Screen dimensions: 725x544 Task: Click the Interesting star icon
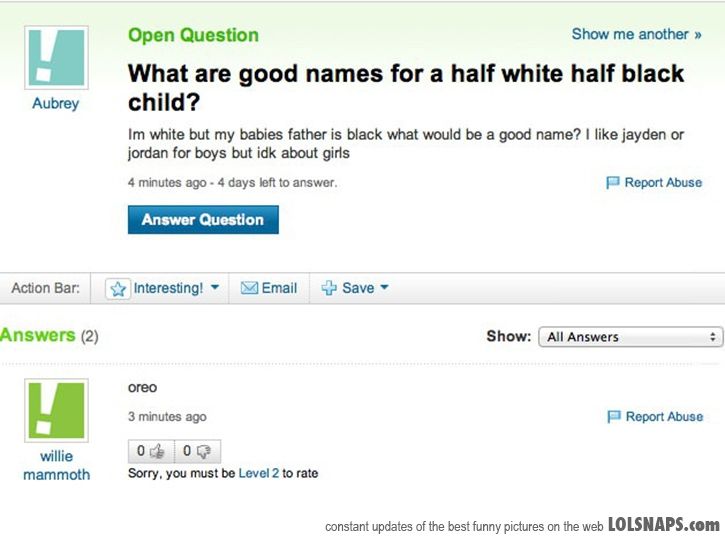pos(118,289)
